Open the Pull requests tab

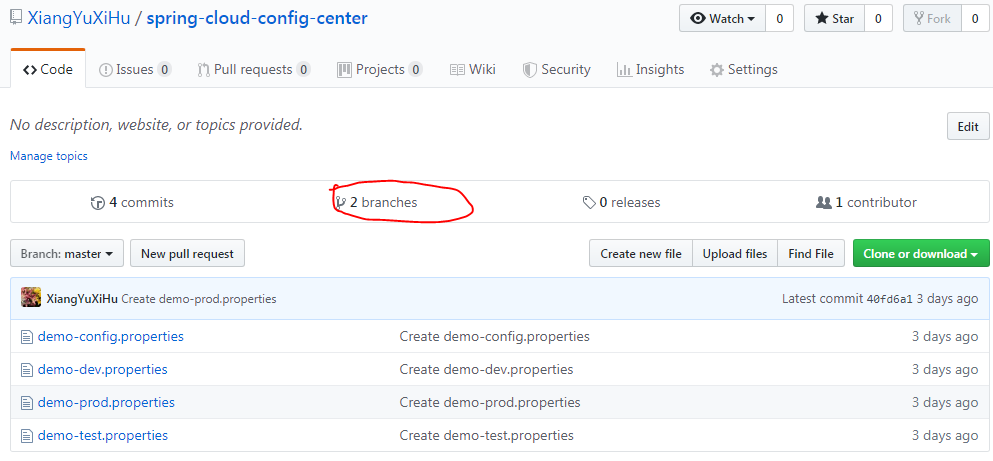tap(253, 70)
